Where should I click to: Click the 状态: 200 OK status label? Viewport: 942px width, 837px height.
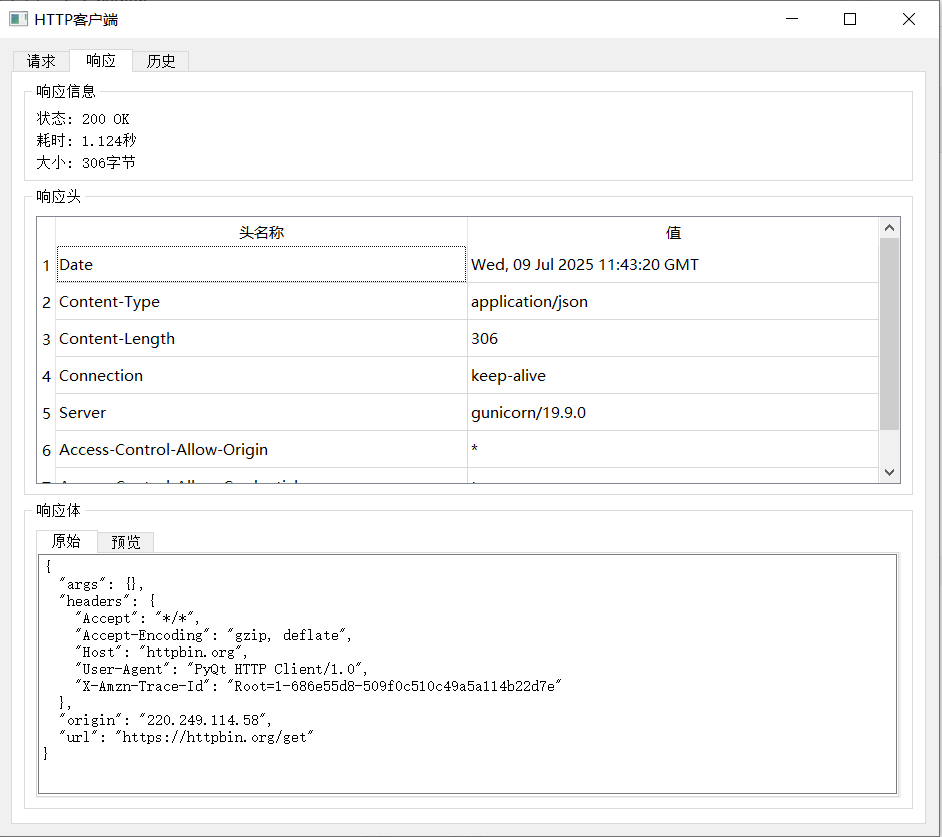pyautogui.click(x=83, y=119)
